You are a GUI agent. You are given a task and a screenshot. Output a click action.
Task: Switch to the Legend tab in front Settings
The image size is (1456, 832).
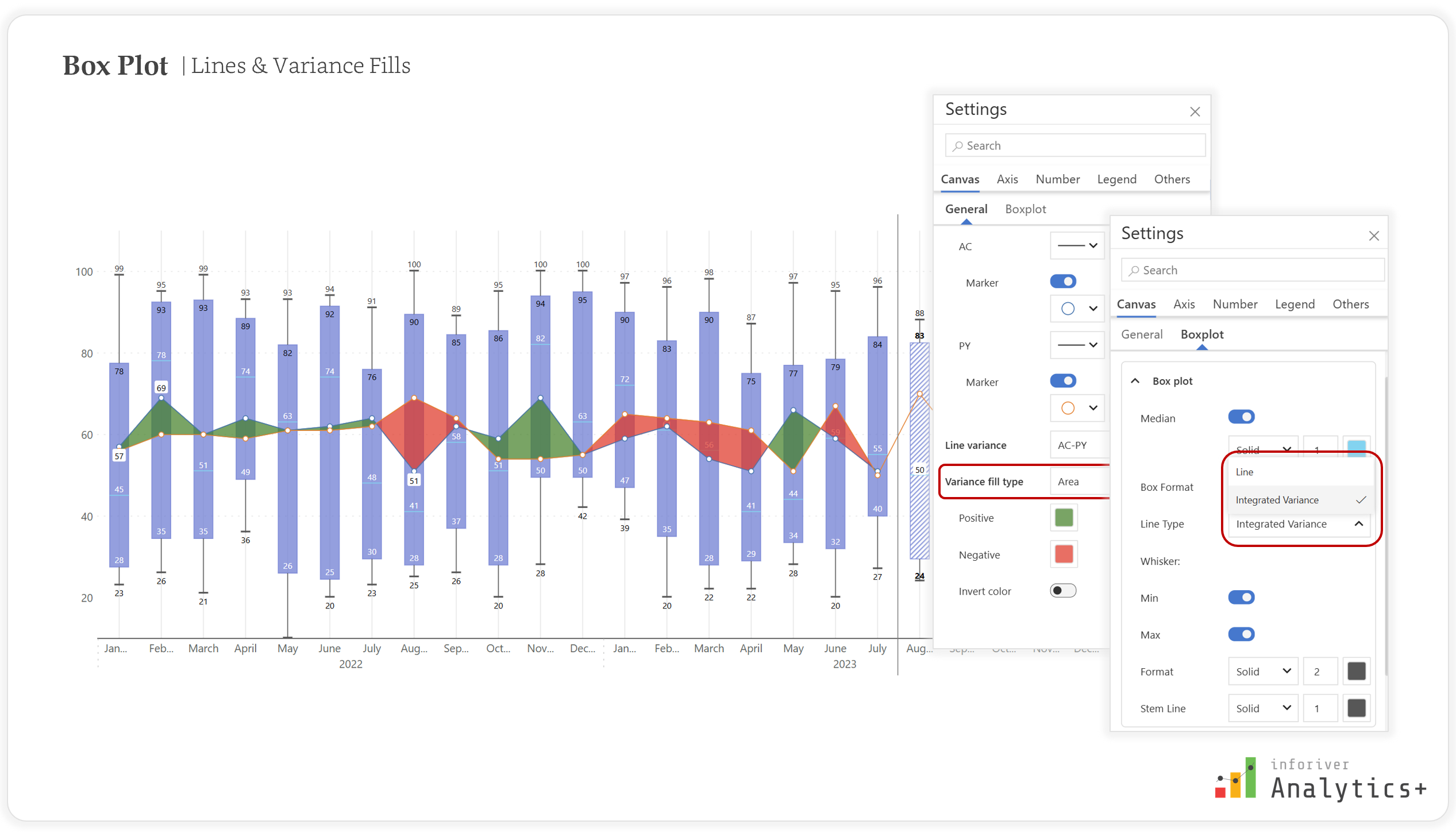(x=1294, y=305)
